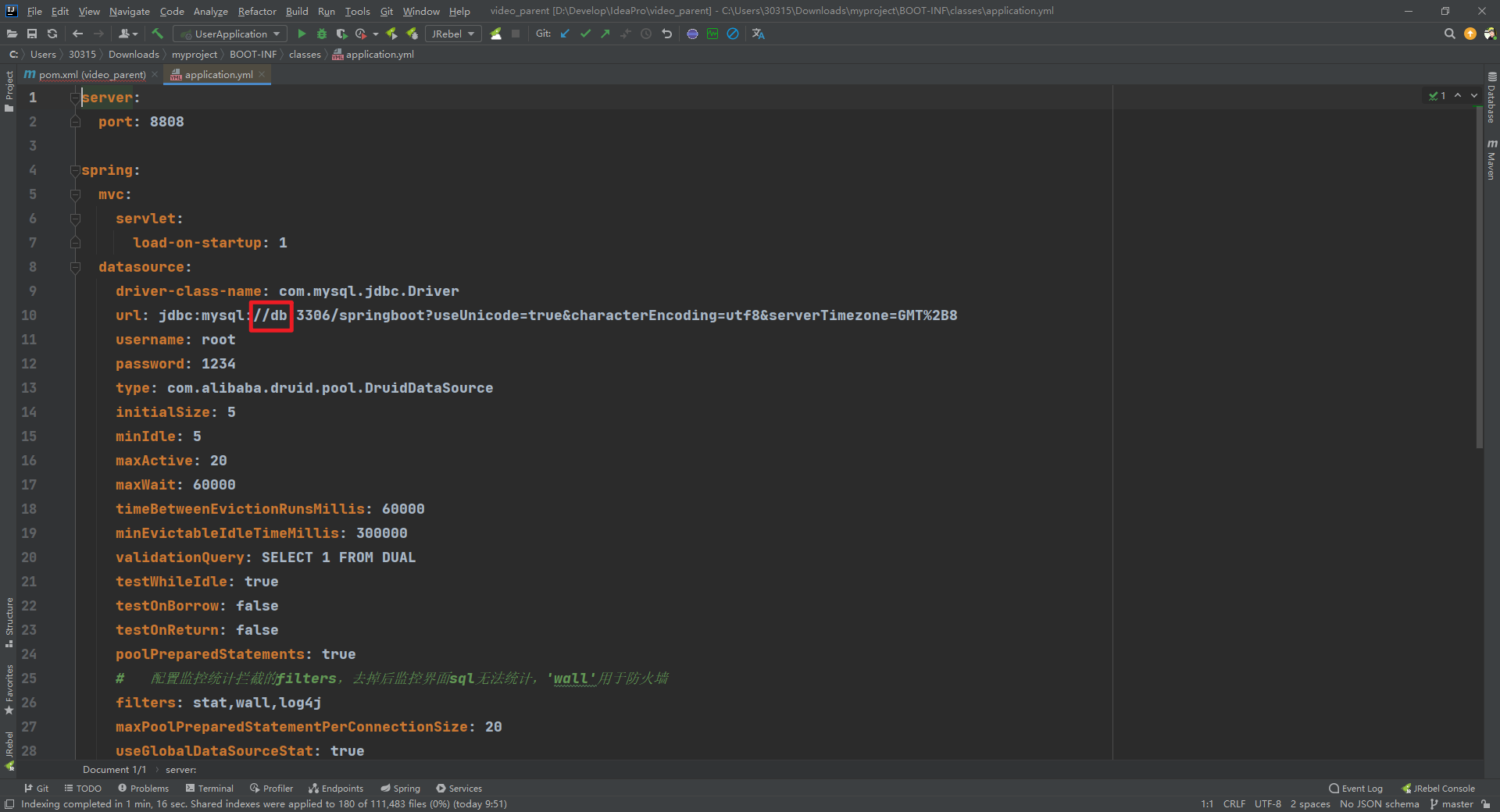Collapse the datasource block on line 8
1500x812 pixels.
tap(75, 267)
